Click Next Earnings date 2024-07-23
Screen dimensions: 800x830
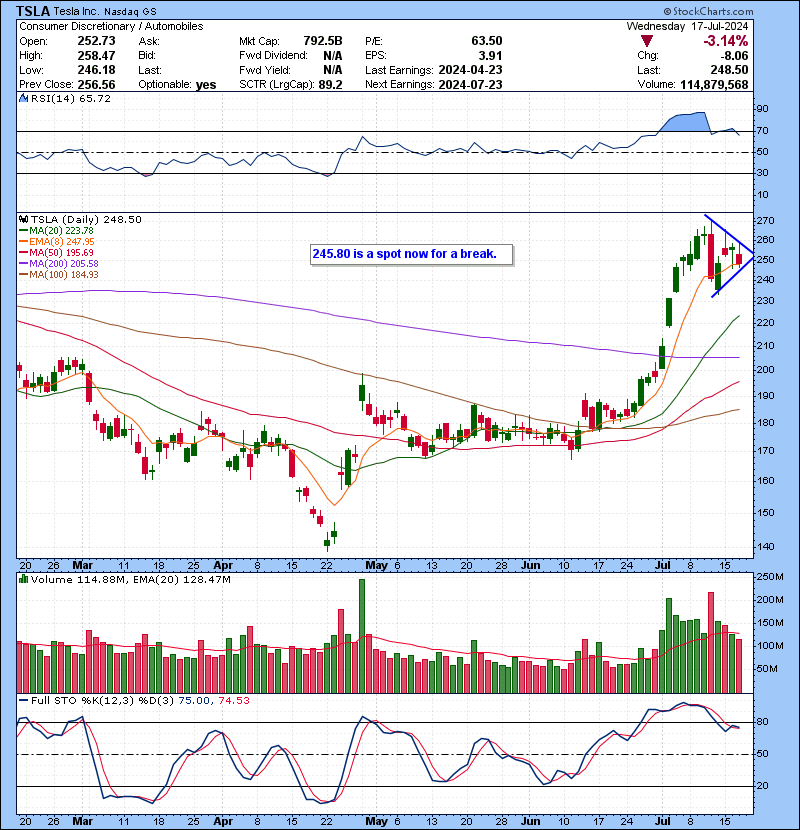pos(470,84)
